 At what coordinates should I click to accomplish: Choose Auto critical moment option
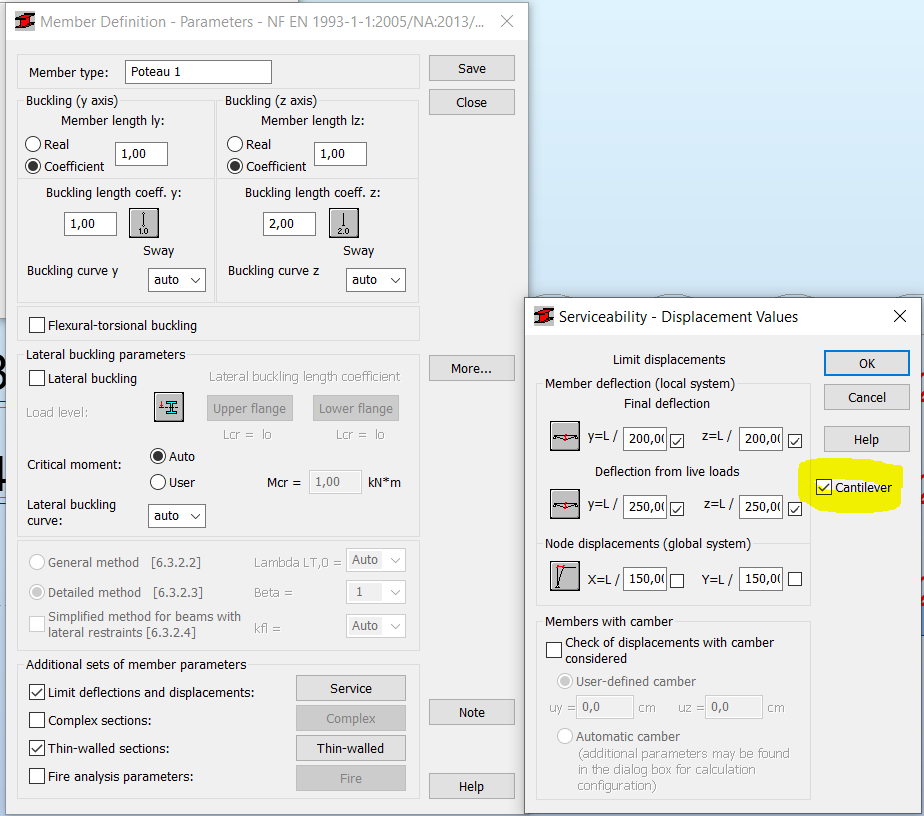pyautogui.click(x=157, y=456)
